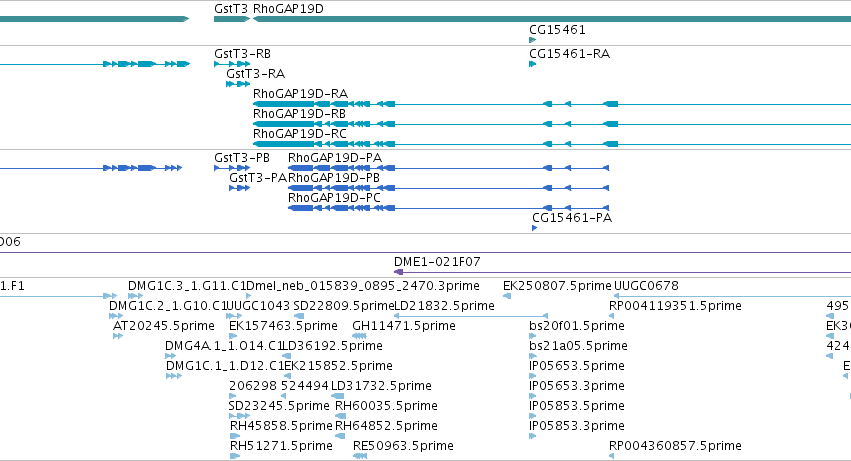This screenshot has width=851, height=461.
Task: Click the RP004360857.5prime EST label
Action: pyautogui.click(x=675, y=446)
